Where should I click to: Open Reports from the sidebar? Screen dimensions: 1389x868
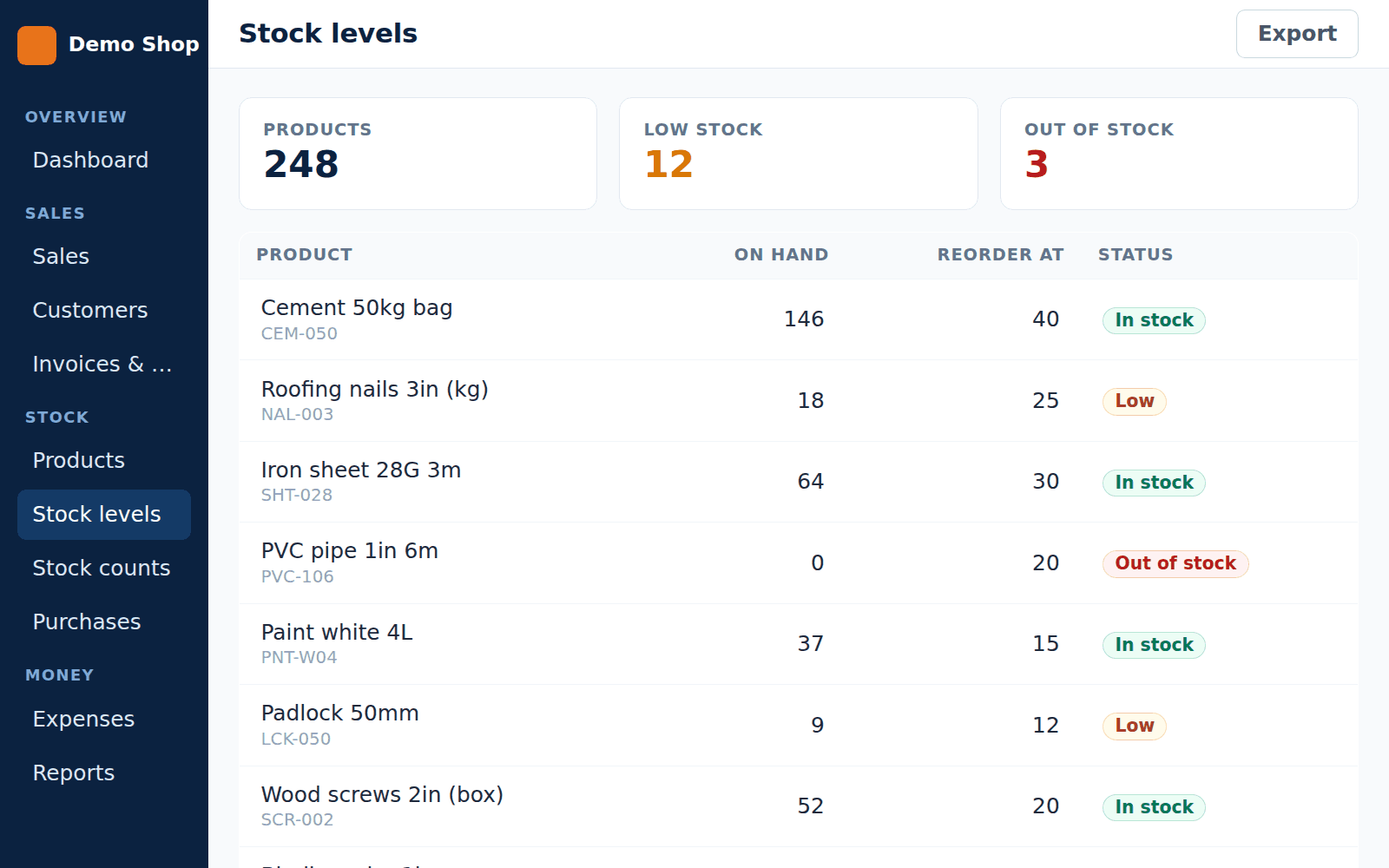(x=104, y=773)
